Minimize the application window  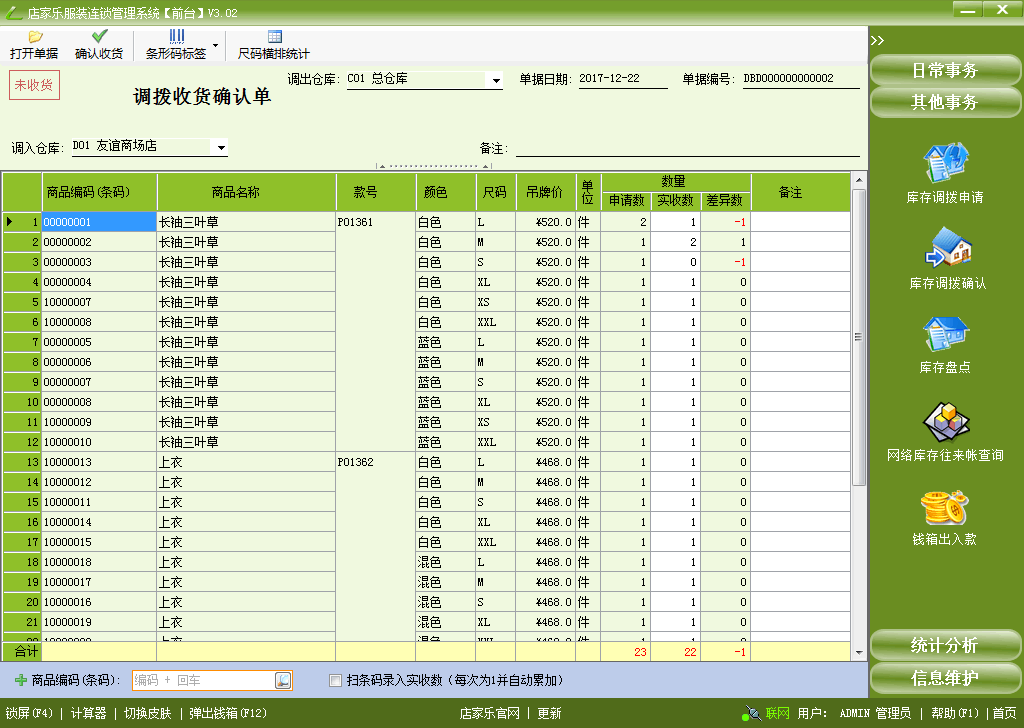click(968, 10)
